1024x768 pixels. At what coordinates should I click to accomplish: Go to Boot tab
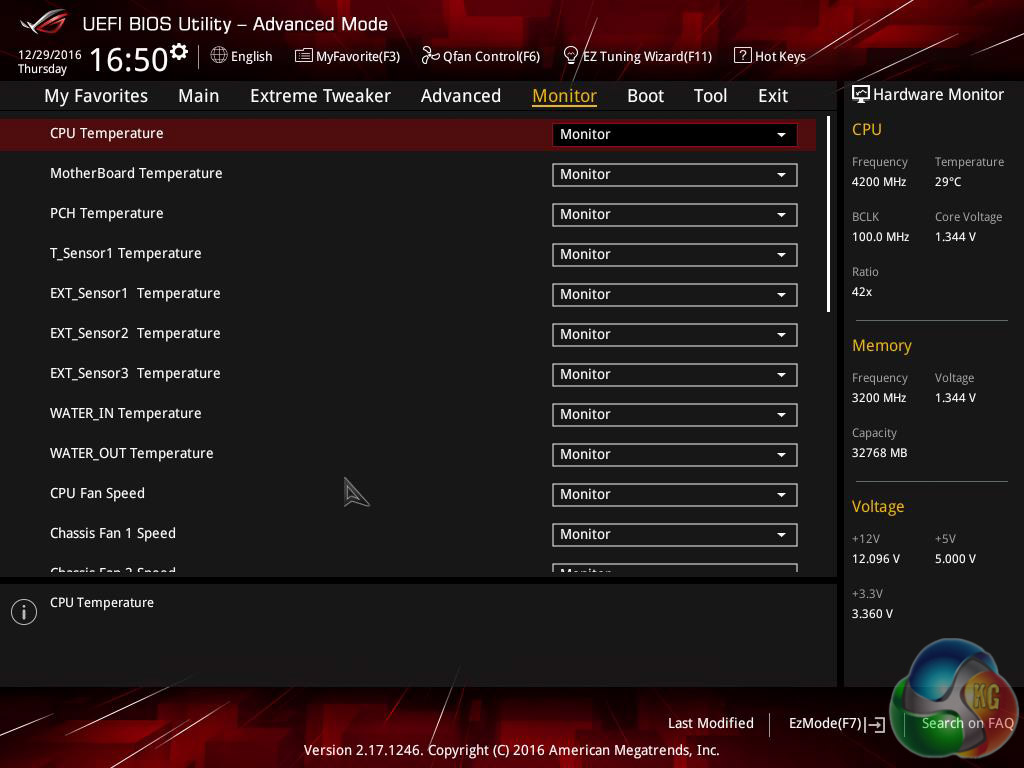645,96
